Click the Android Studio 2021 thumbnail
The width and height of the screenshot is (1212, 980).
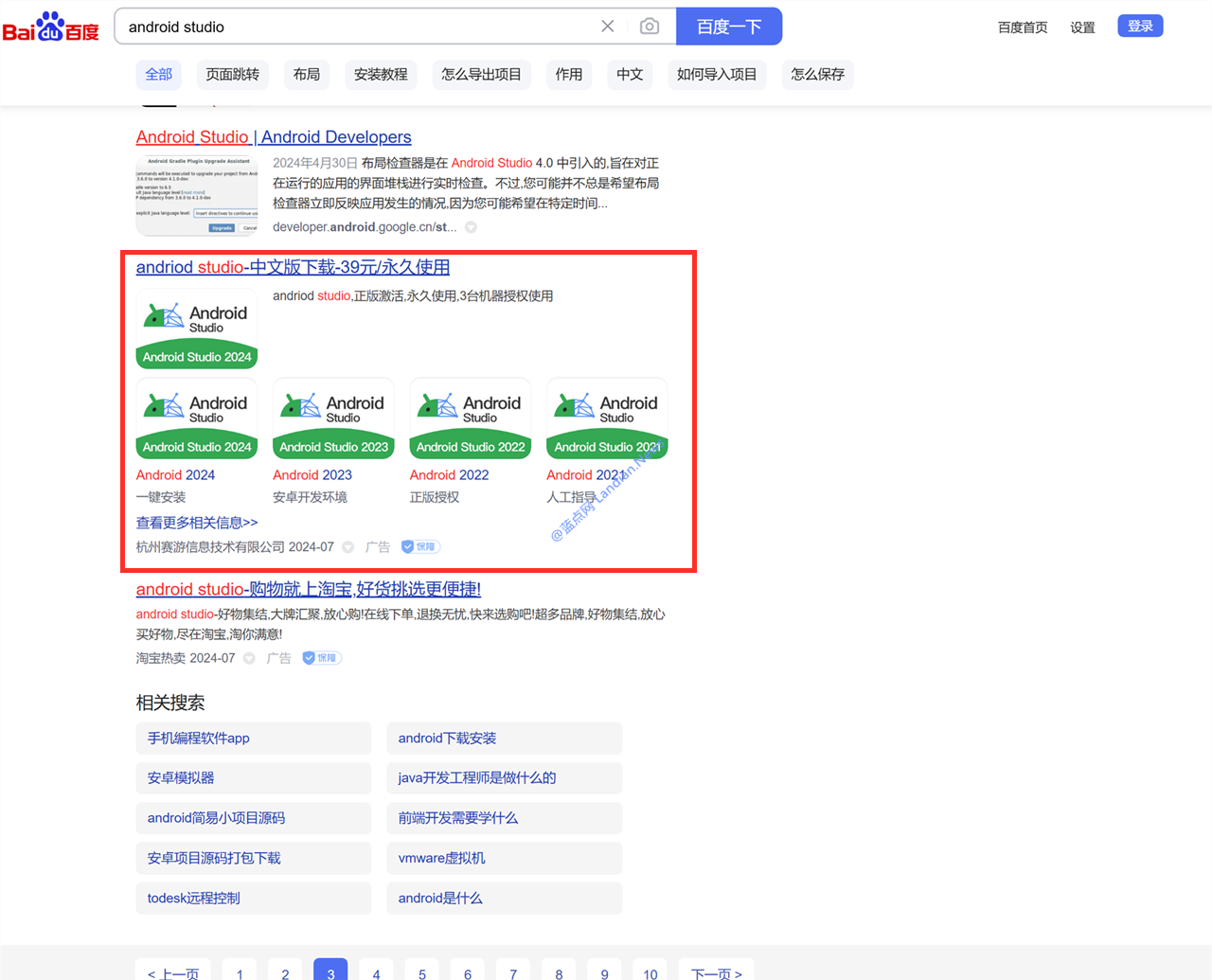coord(607,418)
